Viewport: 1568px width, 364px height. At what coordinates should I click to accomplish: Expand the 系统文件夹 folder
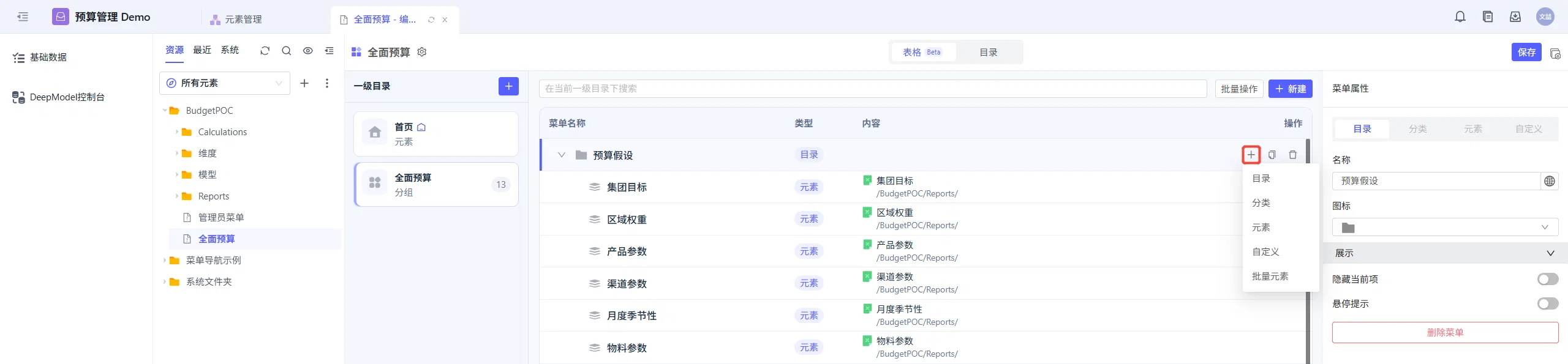[x=165, y=282]
